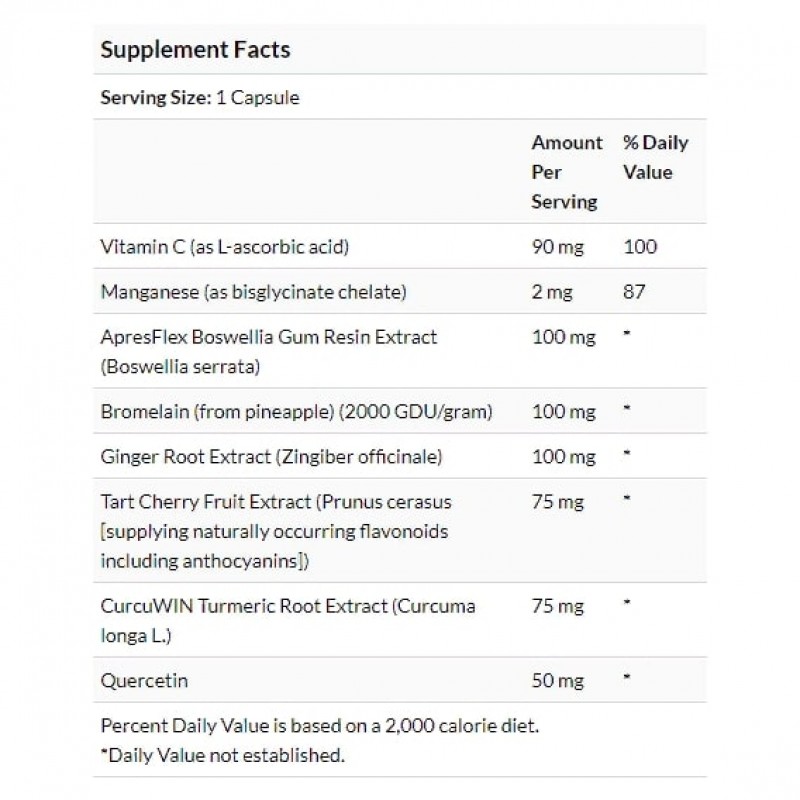The image size is (800, 800).
Task: Click the 100 daily value for Vitamin C
Action: click(640, 246)
